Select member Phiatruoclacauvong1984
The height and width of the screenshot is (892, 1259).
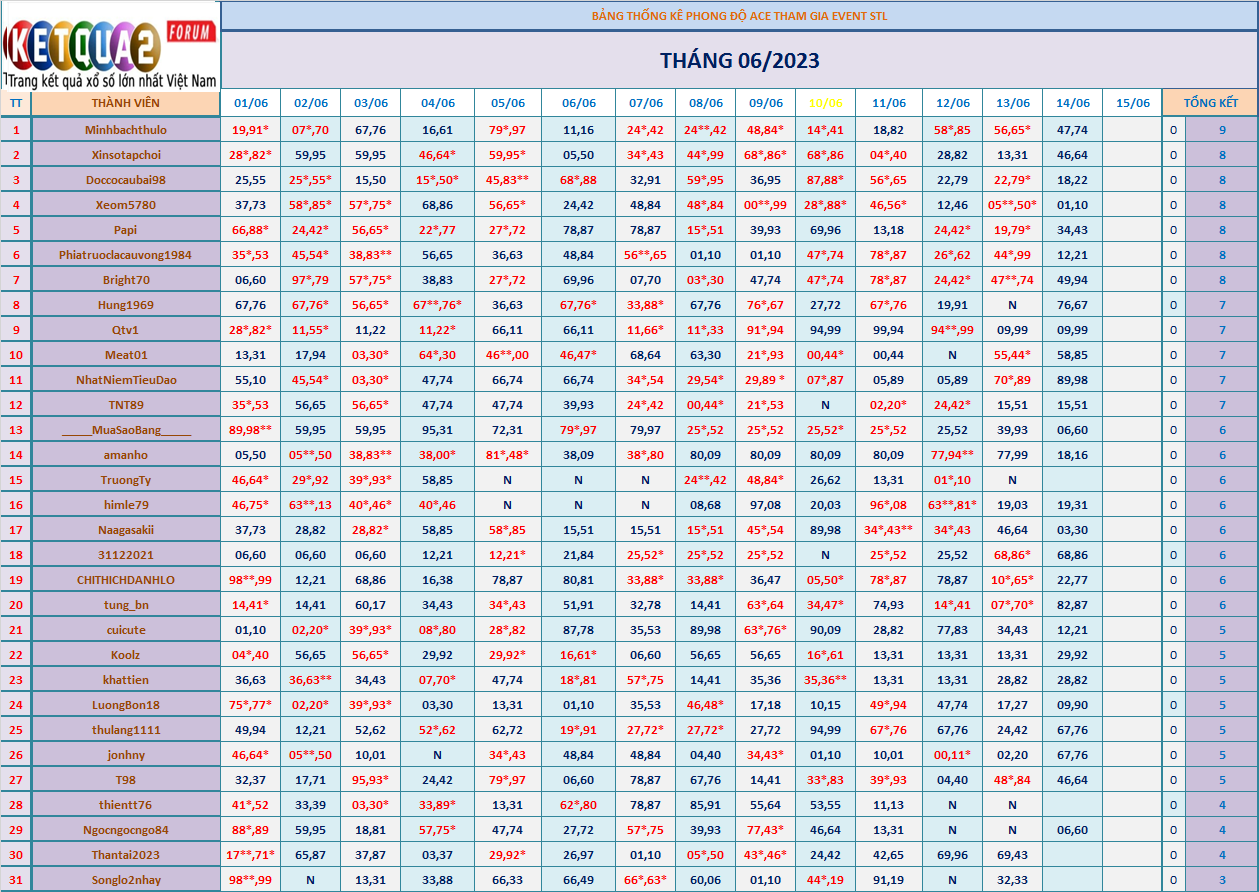click(x=125, y=255)
